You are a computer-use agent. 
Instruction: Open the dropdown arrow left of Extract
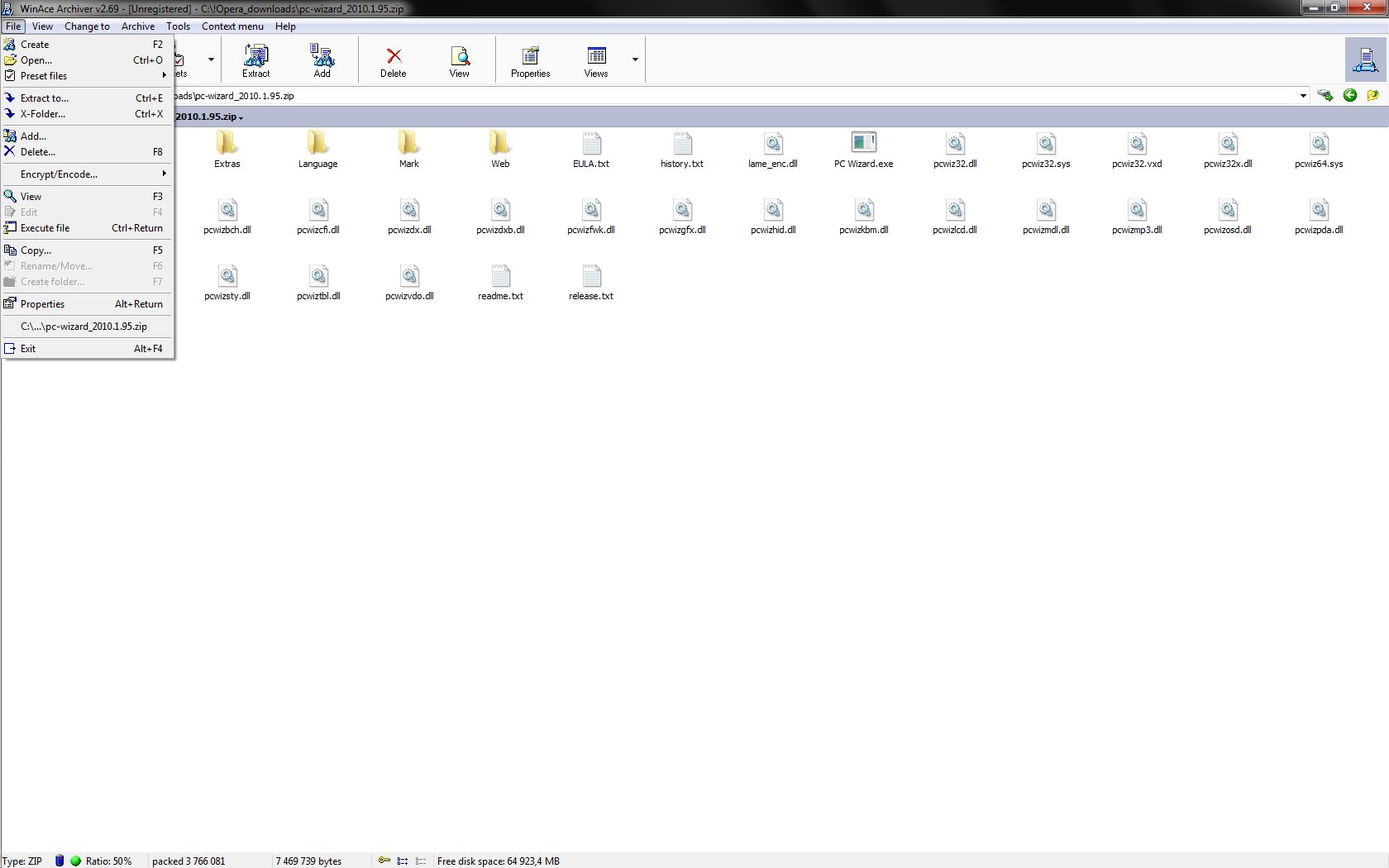[211, 60]
